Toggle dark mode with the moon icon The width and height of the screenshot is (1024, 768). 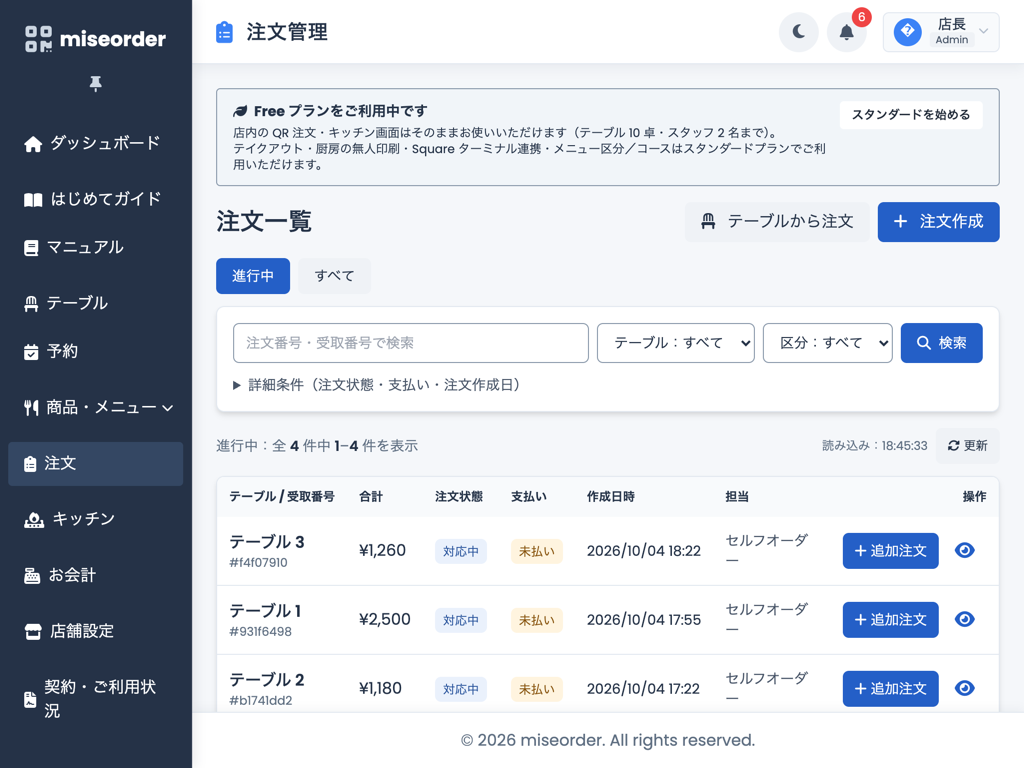798,31
